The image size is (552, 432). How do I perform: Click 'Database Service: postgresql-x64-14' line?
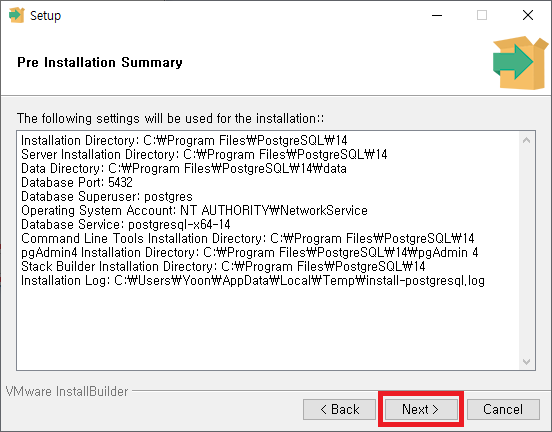126,225
